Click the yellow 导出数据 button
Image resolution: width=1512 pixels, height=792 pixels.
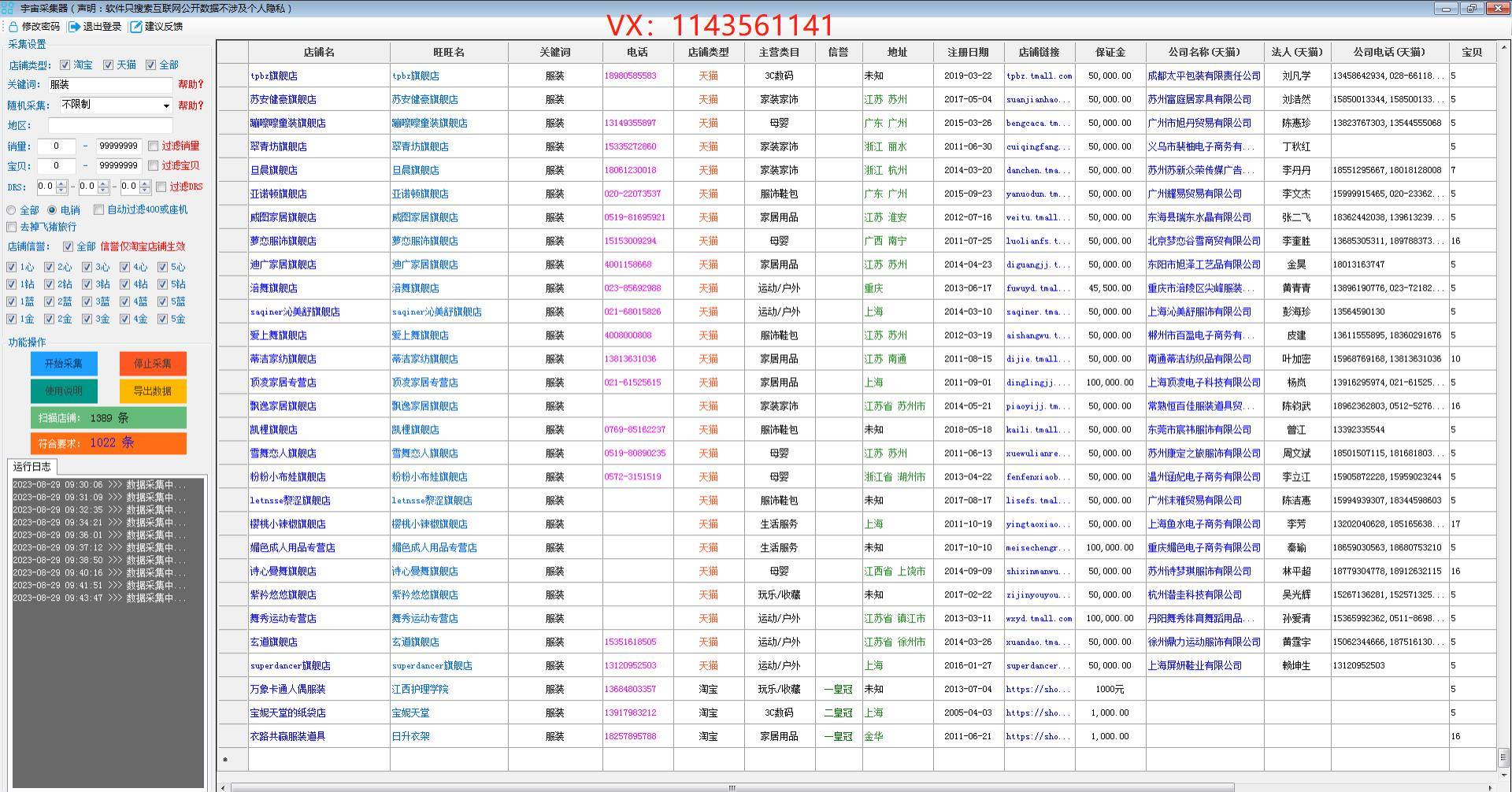tap(153, 391)
